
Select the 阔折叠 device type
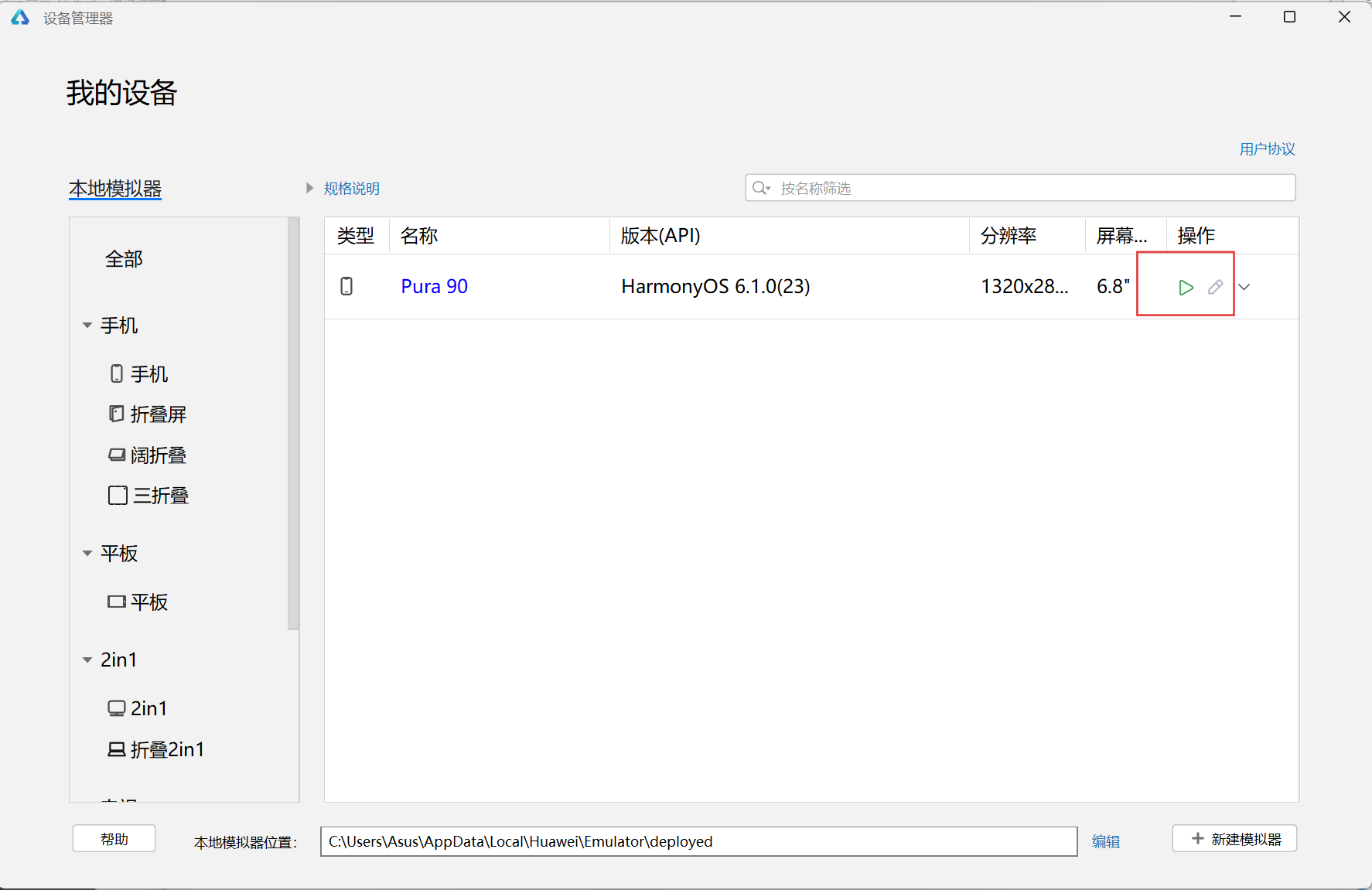tap(148, 455)
